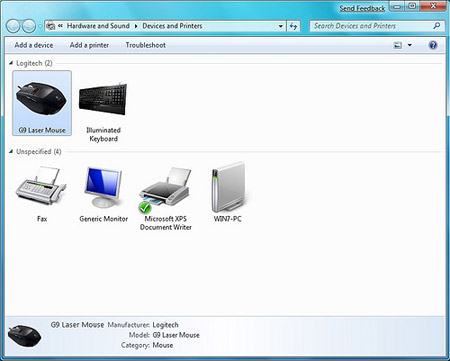Screen dimensions: 450x361
Task: Close the Devices and Printers window
Action: point(433,6)
